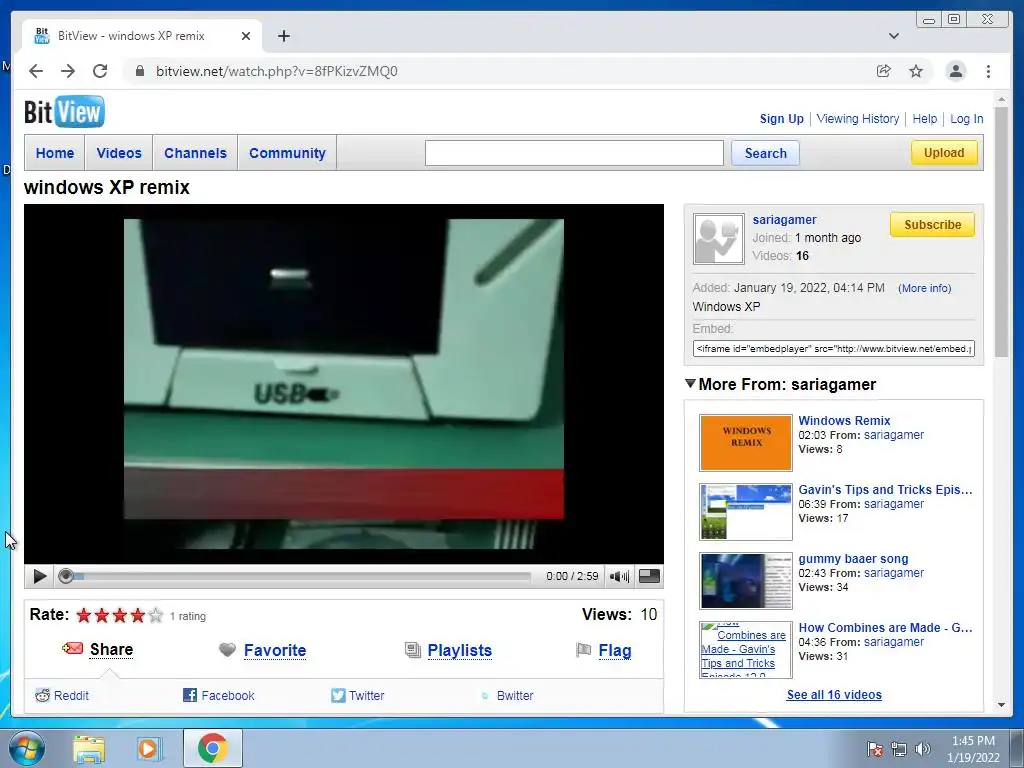1024x768 pixels.
Task: Open Windows Remix video thumbnail
Action: click(746, 443)
